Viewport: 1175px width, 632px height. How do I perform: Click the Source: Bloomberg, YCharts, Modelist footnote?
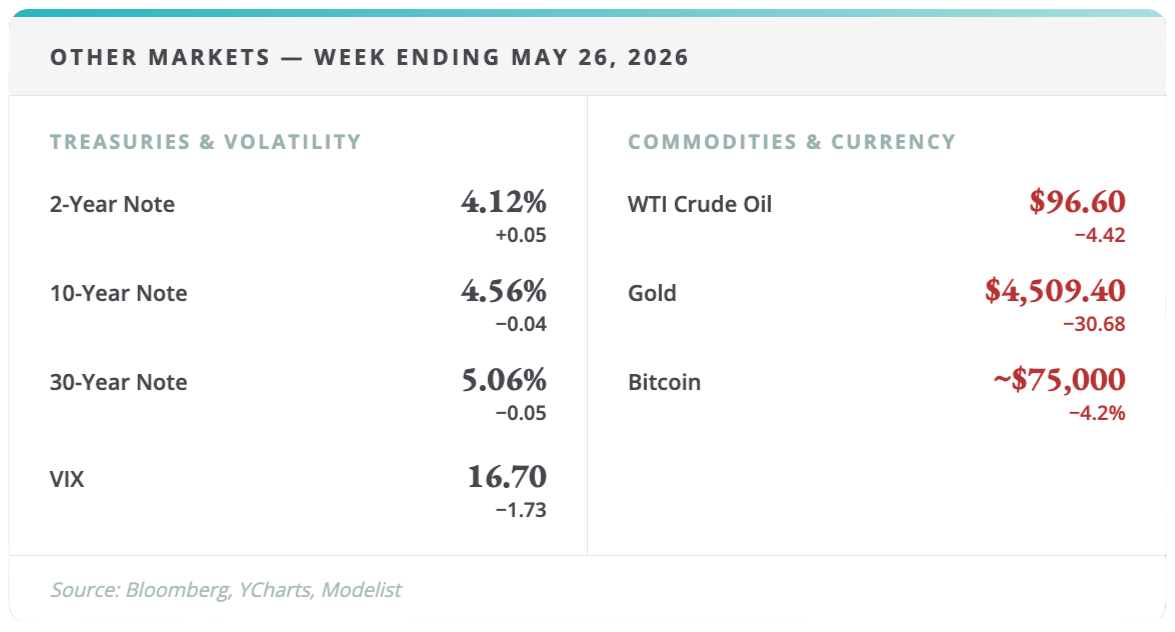226,590
